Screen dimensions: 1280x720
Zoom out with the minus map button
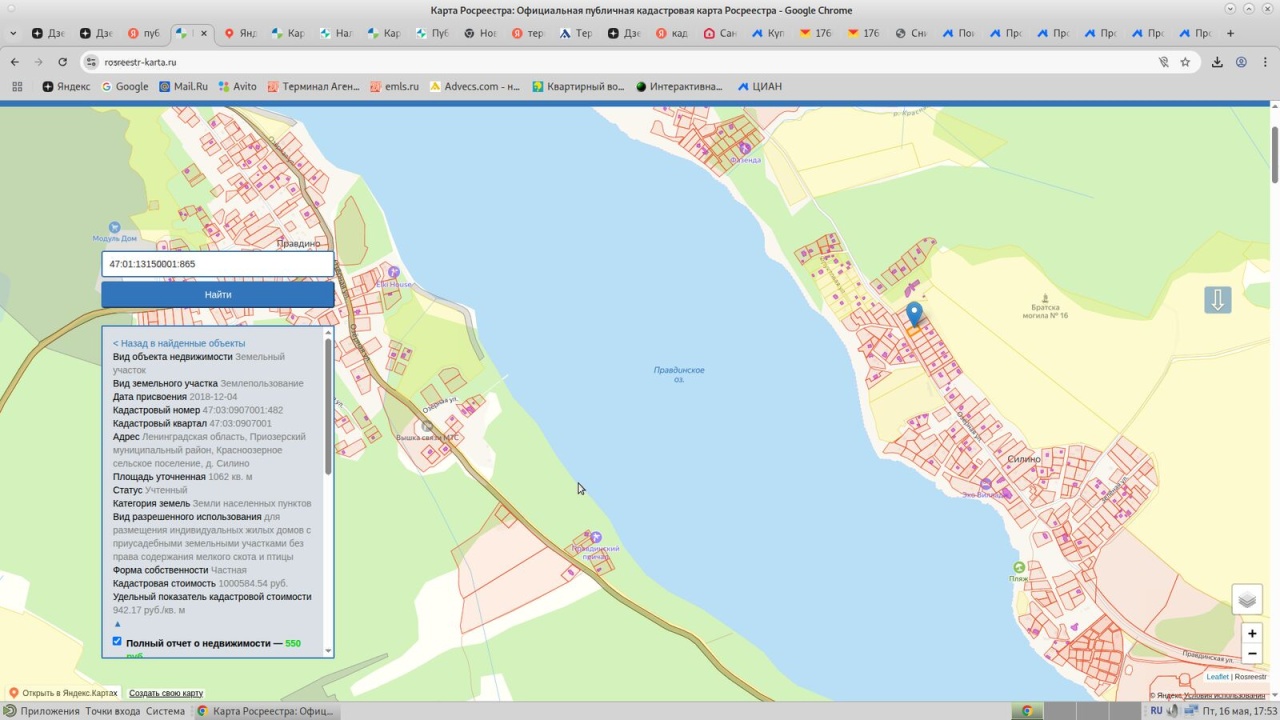click(1252, 654)
